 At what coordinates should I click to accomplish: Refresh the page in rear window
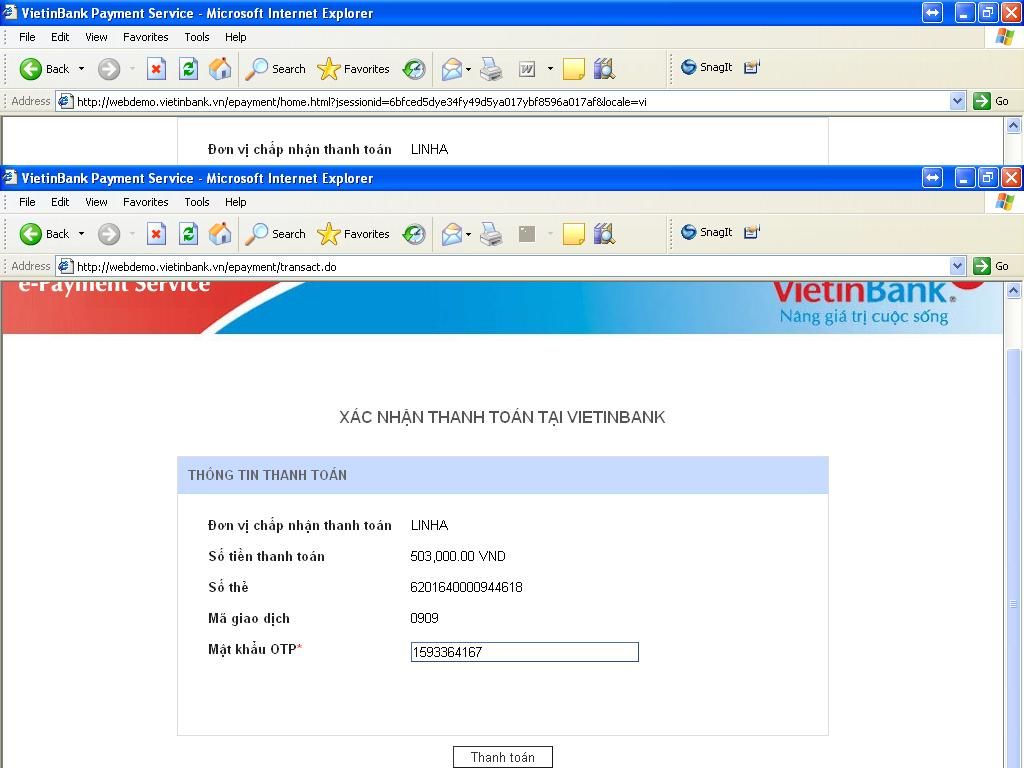pos(189,69)
